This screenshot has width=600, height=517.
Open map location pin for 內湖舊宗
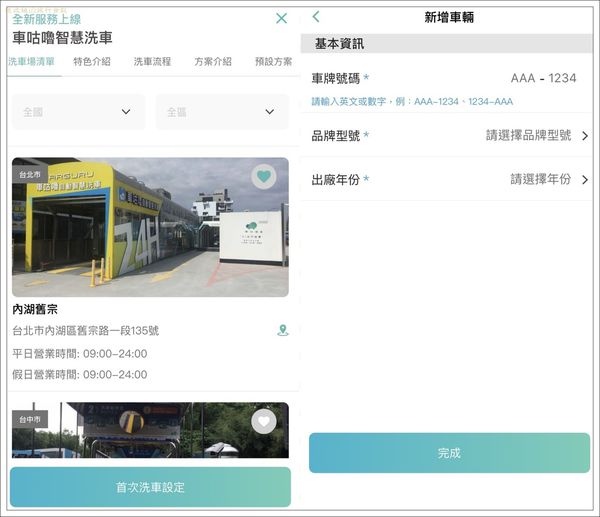click(283, 330)
